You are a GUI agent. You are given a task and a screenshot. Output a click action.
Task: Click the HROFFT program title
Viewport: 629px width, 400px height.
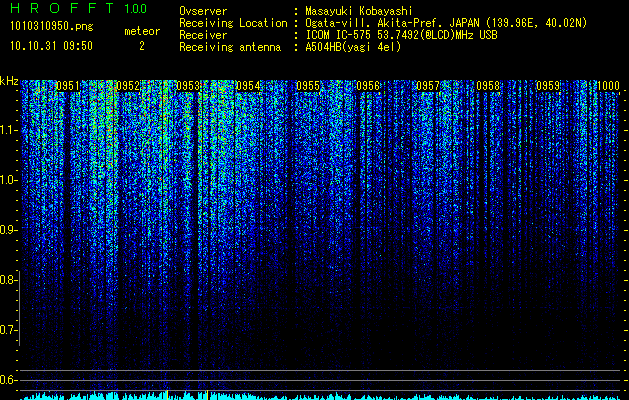[62, 8]
